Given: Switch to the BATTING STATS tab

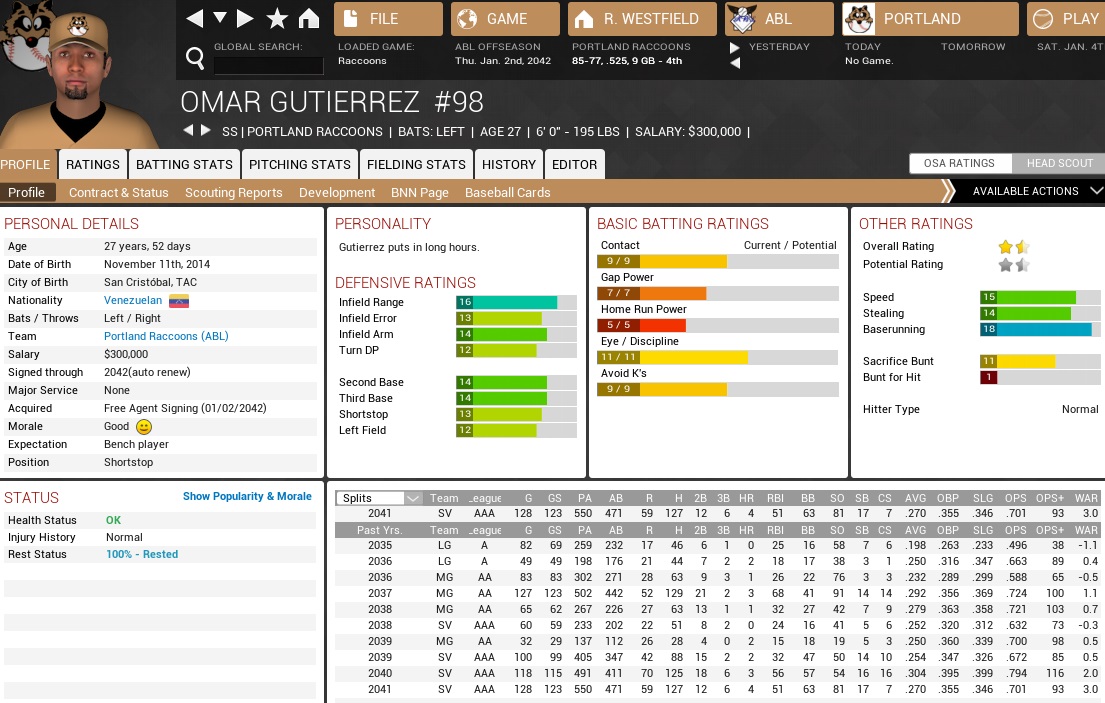Looking at the screenshot, I should (x=185, y=164).
